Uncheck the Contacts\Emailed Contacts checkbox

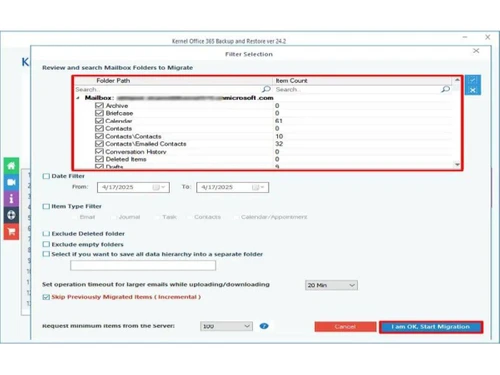(x=99, y=144)
